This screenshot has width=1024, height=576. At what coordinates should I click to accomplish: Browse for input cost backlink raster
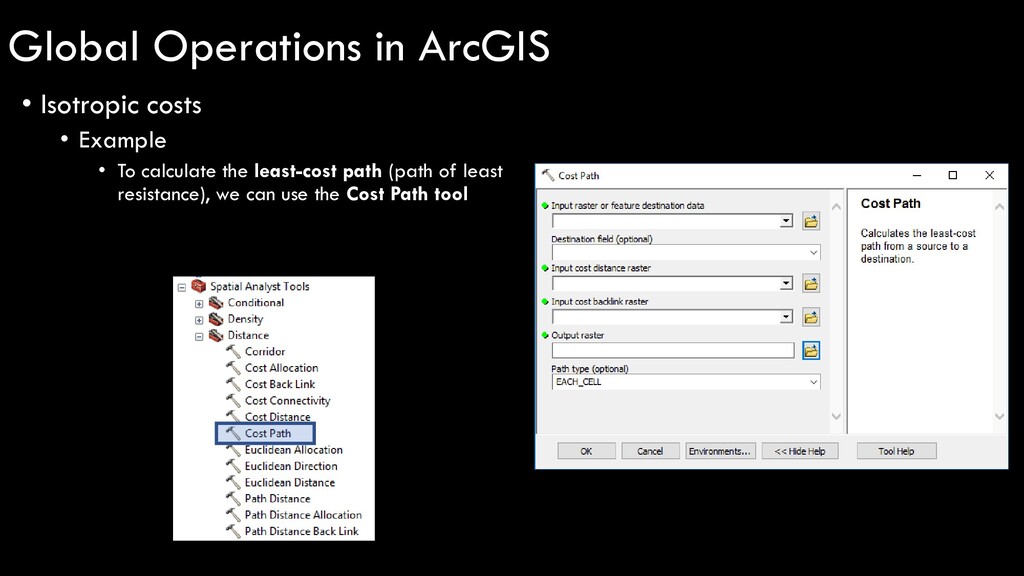point(810,317)
